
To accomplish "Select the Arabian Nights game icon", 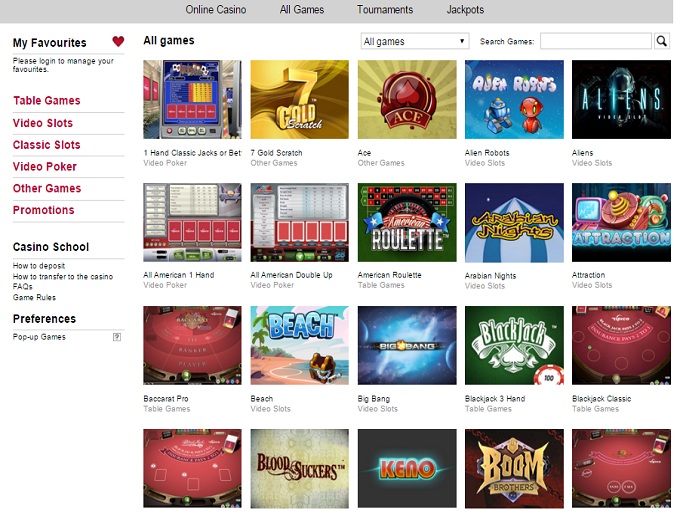I will coord(514,222).
